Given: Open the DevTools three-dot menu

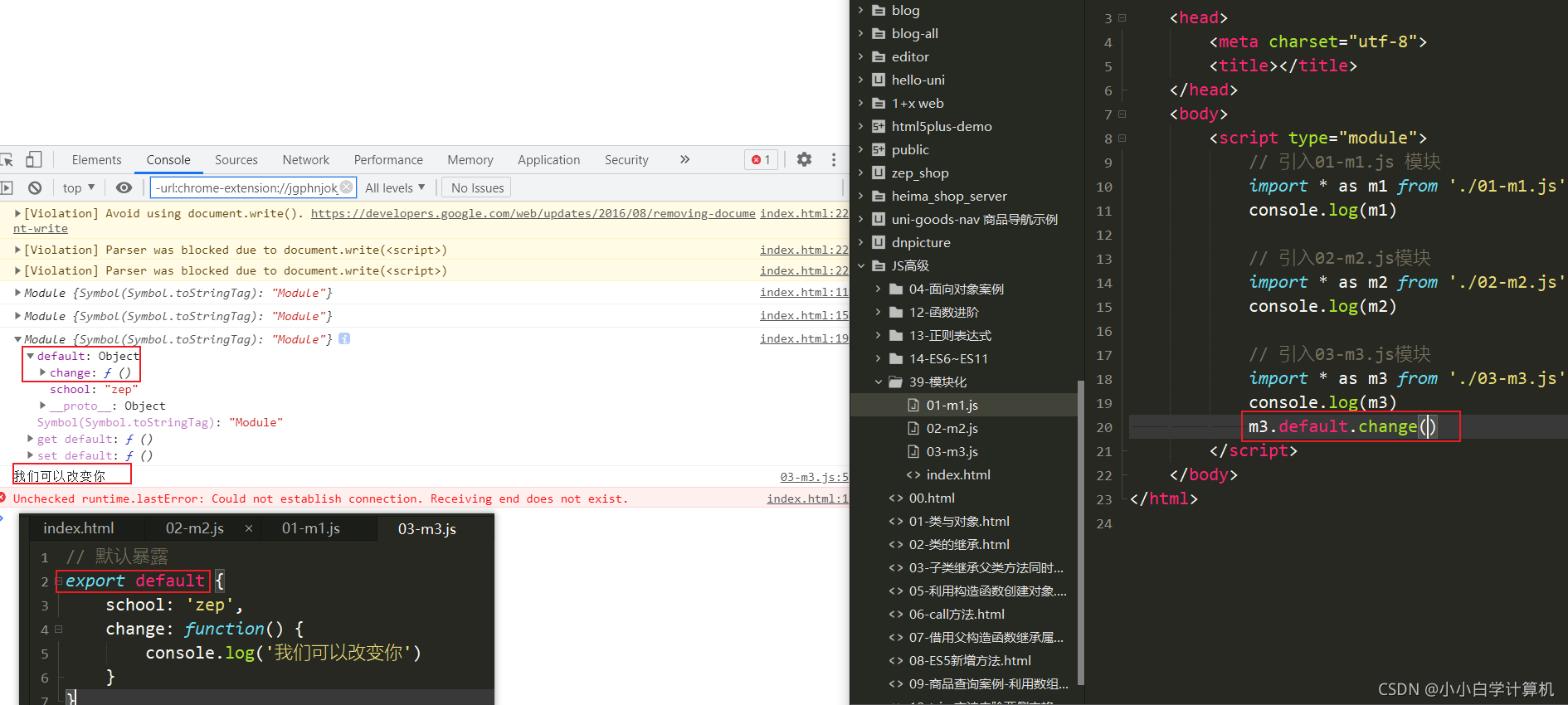Looking at the screenshot, I should coord(834,159).
